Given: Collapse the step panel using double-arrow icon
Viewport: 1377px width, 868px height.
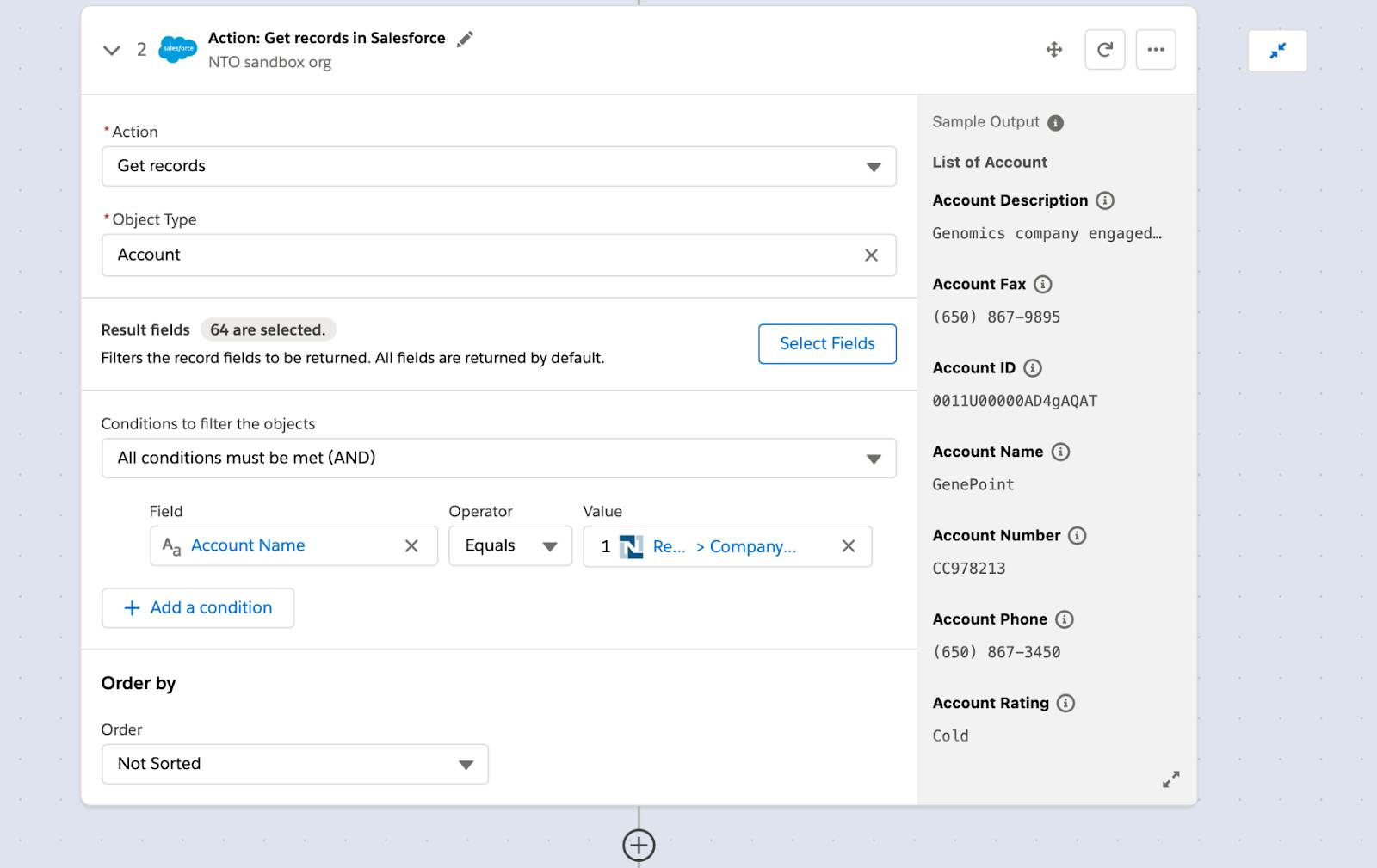Looking at the screenshot, I should tap(1277, 50).
